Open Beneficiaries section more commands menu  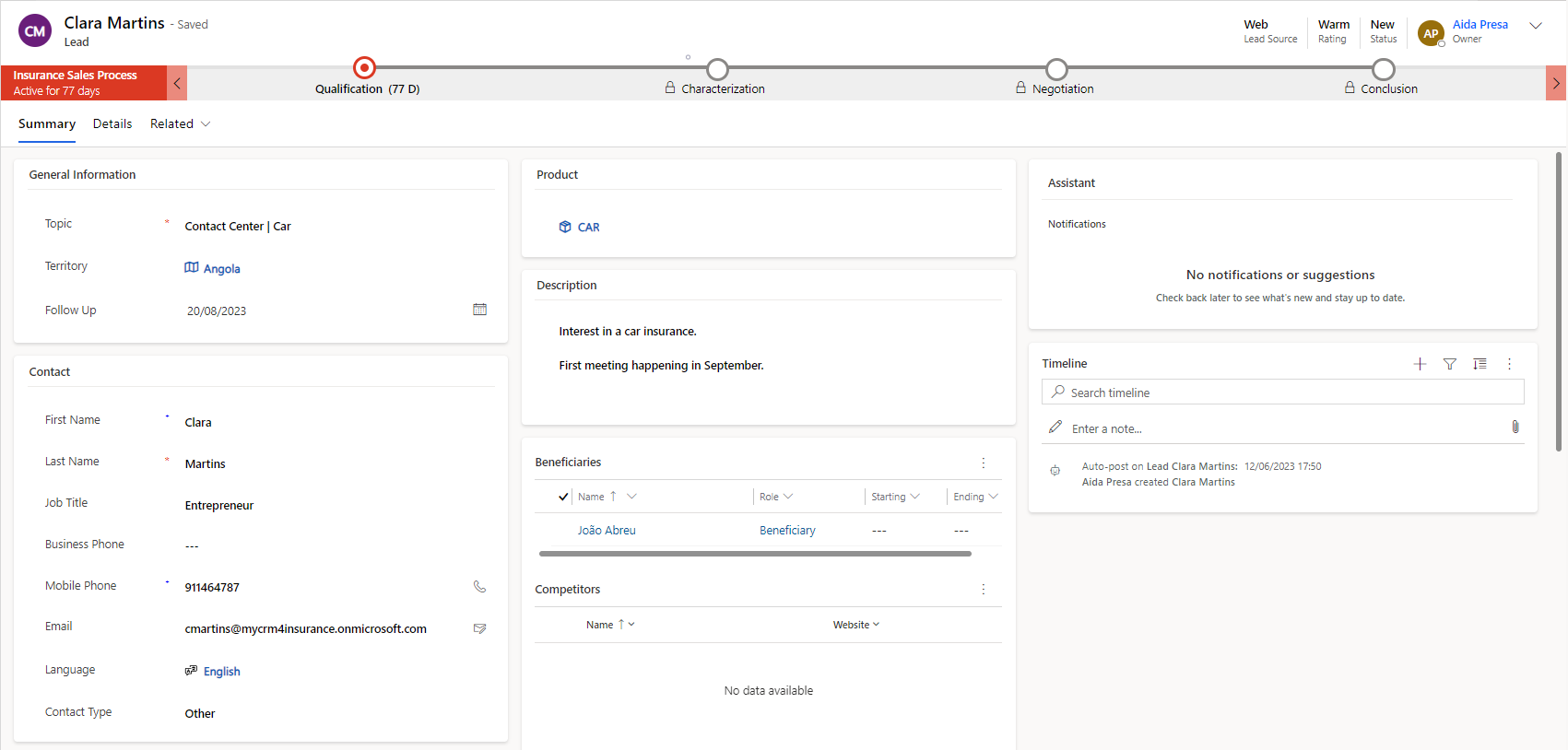pyautogui.click(x=983, y=463)
